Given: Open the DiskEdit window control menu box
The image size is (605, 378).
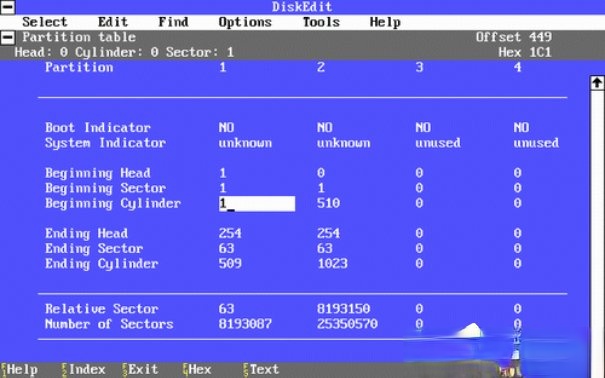Looking at the screenshot, I should pos(8,7).
